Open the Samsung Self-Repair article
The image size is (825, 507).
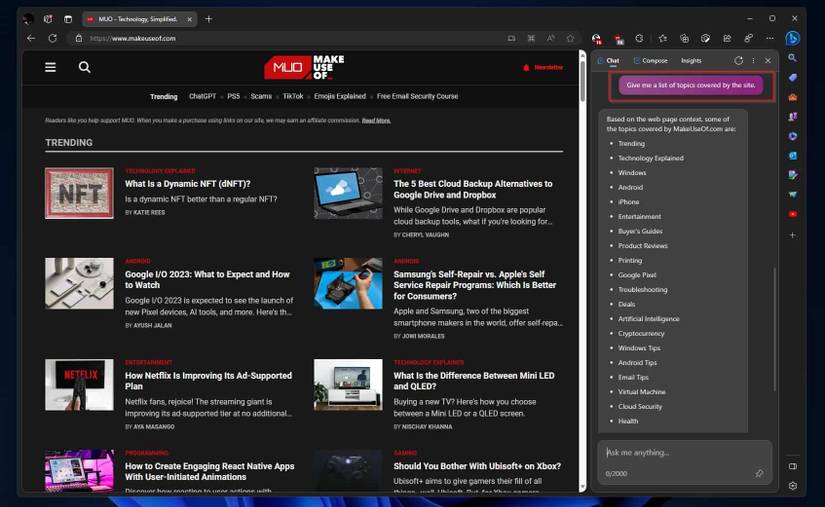pyautogui.click(x=475, y=285)
